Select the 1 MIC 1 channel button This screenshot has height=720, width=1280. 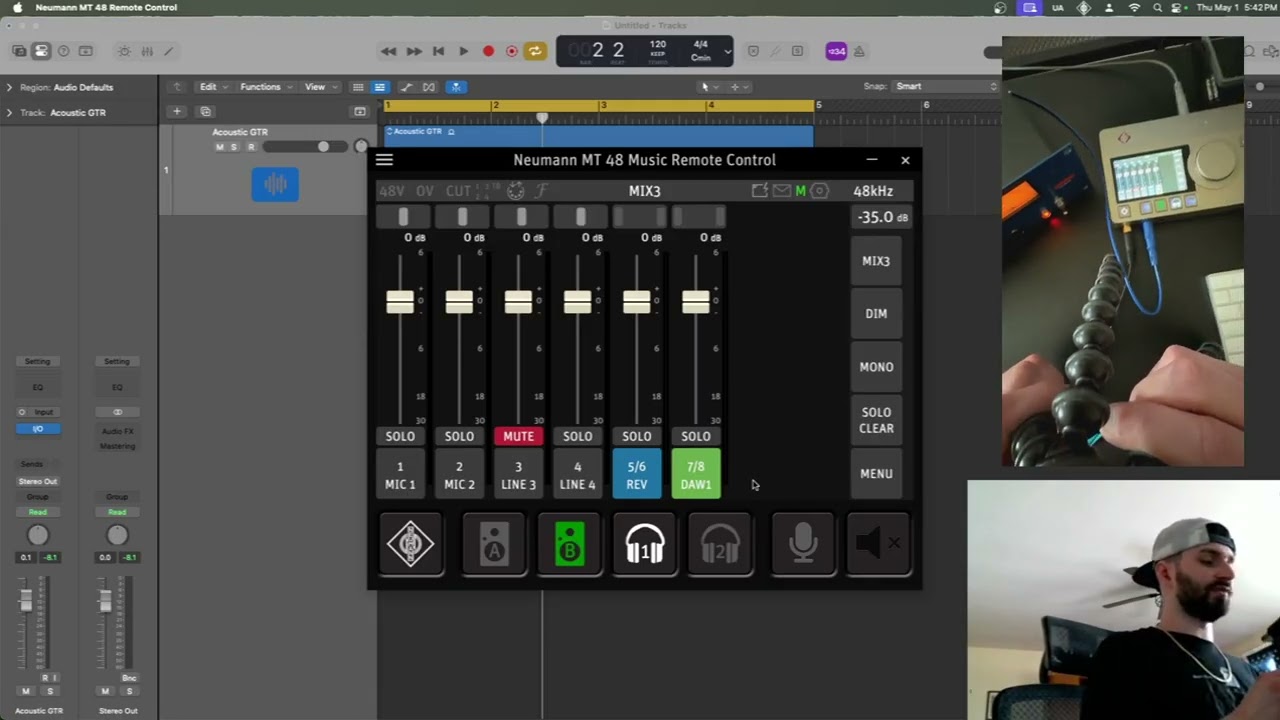tap(400, 474)
